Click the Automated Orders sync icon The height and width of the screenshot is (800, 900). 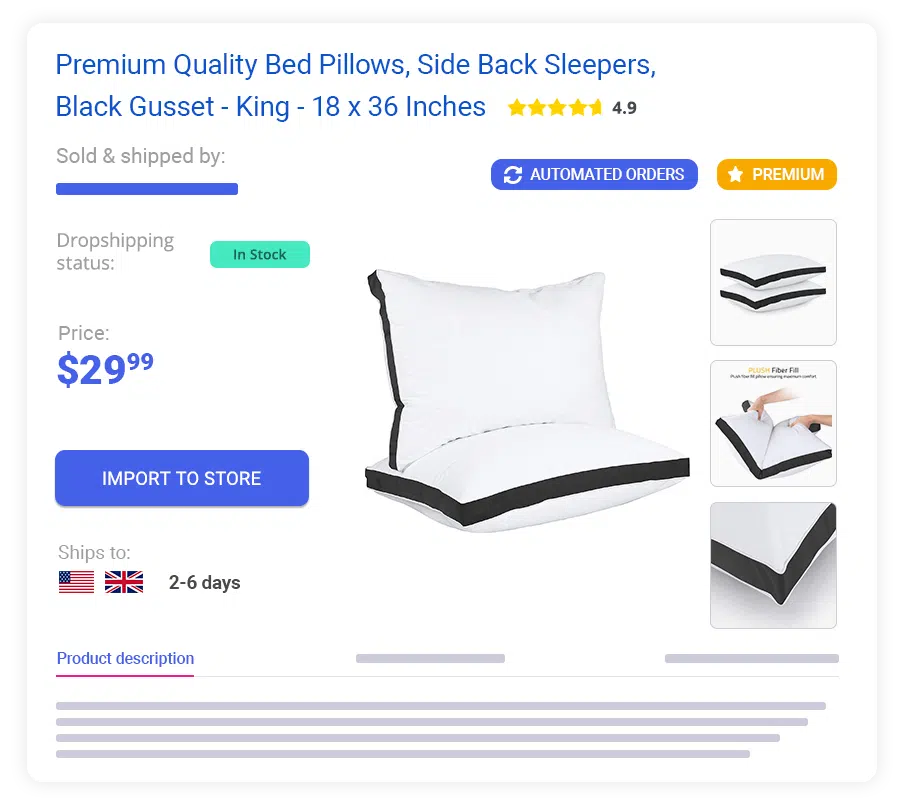pyautogui.click(x=513, y=174)
